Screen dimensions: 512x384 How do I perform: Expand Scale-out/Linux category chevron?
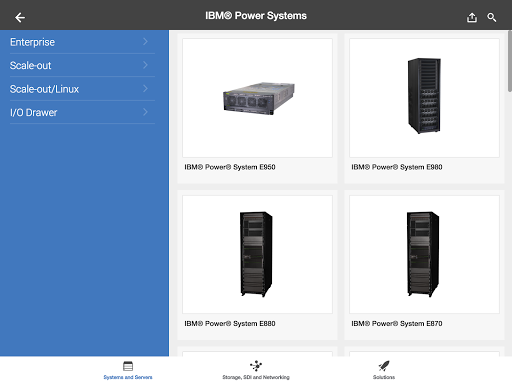145,88
